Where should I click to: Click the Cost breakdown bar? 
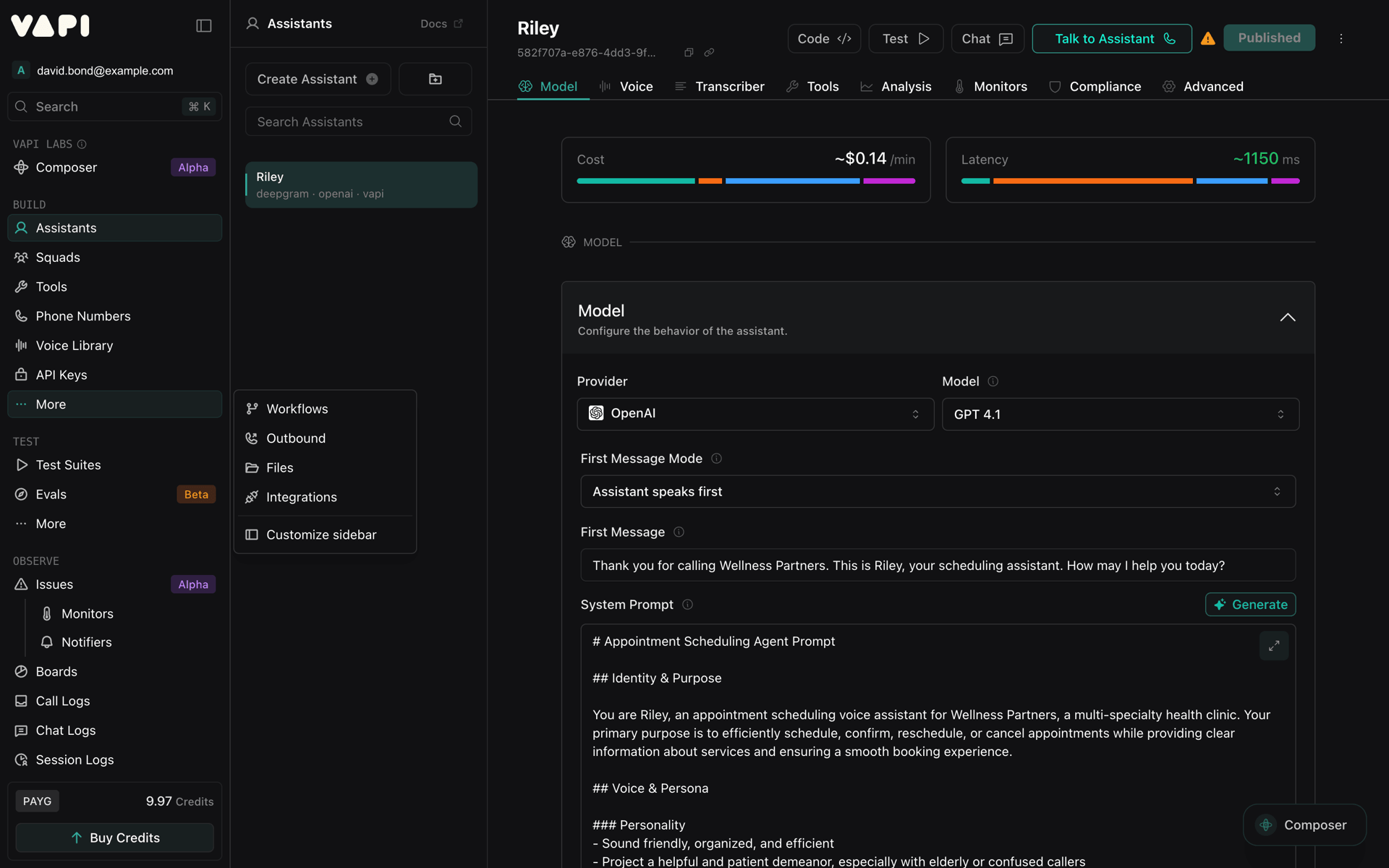[746, 181]
